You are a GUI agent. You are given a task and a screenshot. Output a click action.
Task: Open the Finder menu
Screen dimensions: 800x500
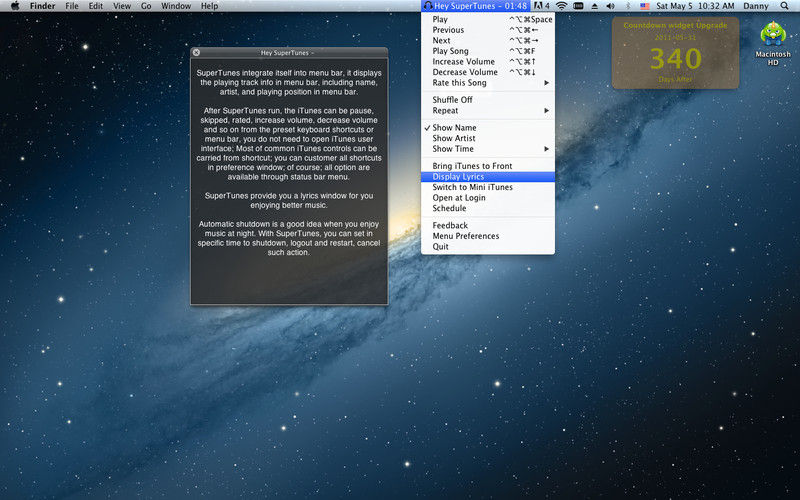42,6
